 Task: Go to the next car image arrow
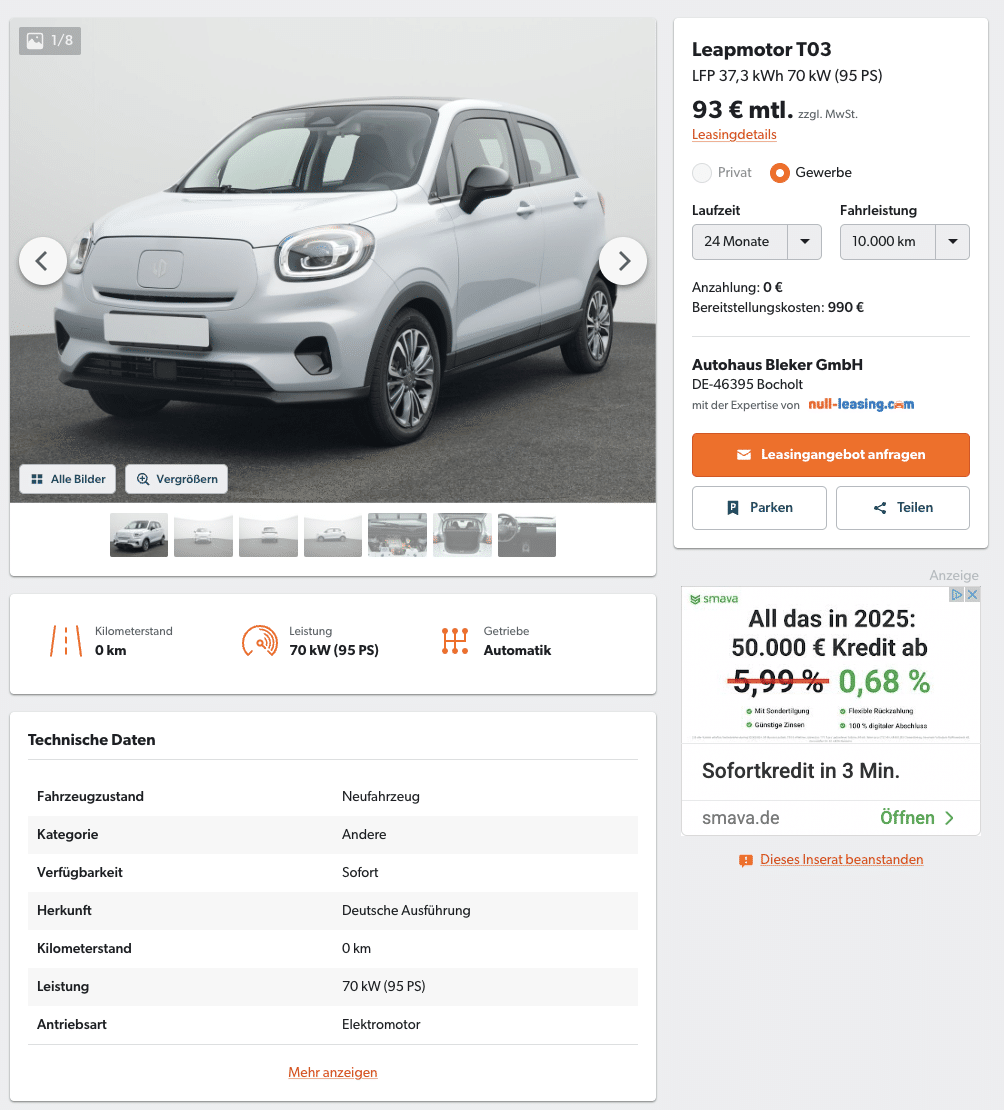[x=623, y=261]
